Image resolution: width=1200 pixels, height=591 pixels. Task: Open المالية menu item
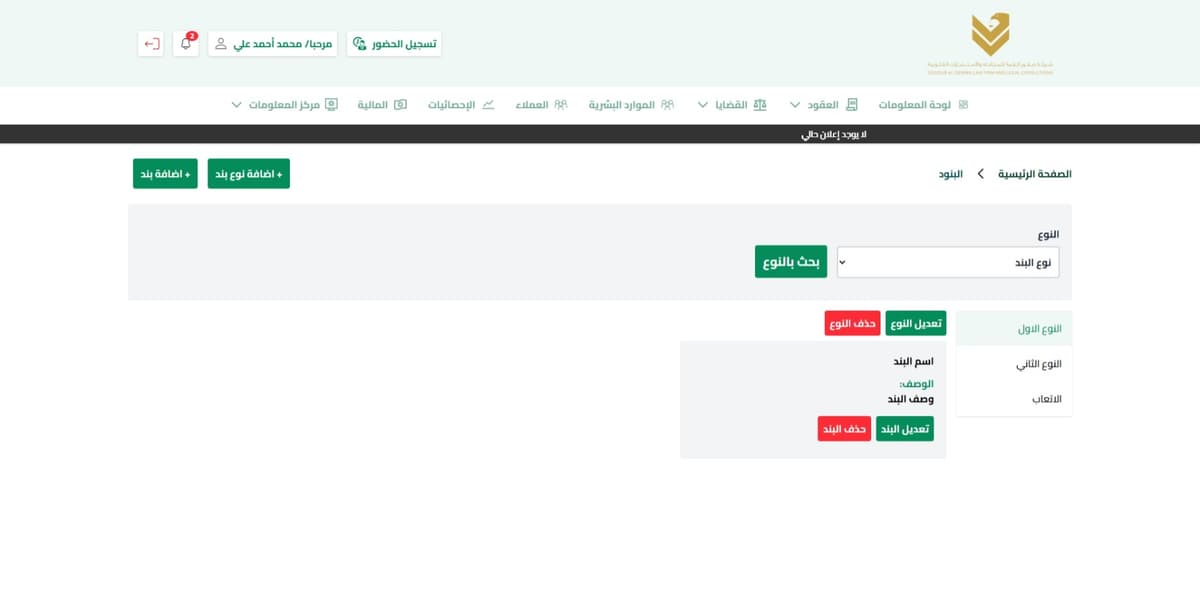click(373, 104)
